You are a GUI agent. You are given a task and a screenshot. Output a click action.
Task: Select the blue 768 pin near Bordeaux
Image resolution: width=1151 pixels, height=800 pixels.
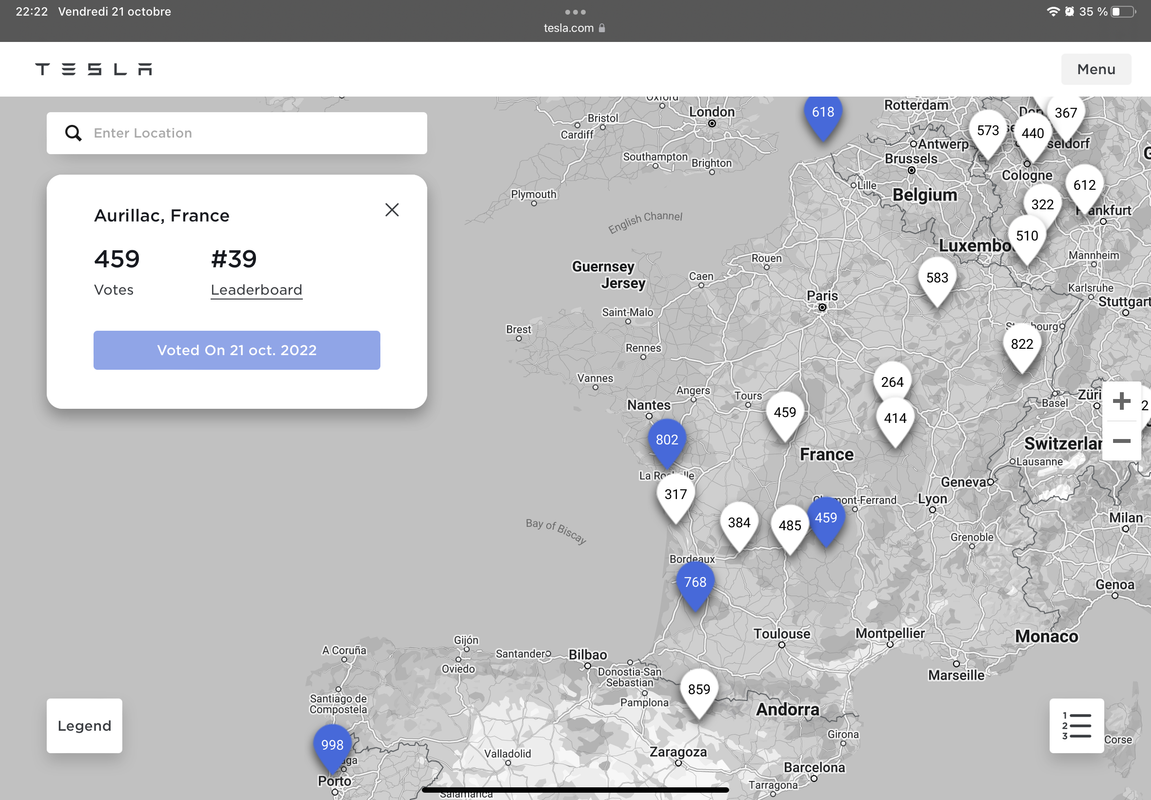pyautogui.click(x=695, y=586)
